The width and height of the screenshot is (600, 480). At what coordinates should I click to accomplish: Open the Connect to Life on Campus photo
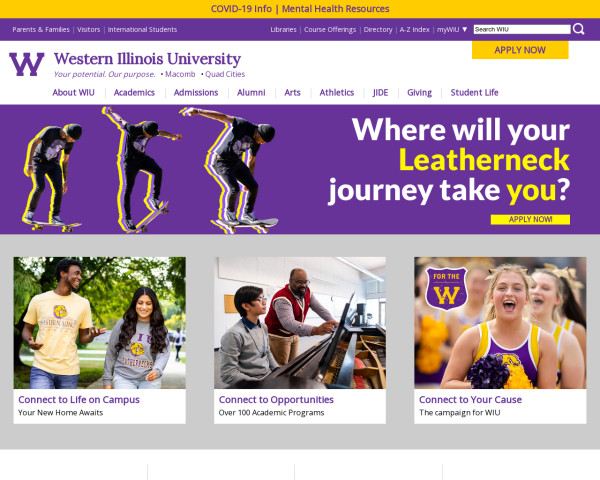[99, 323]
